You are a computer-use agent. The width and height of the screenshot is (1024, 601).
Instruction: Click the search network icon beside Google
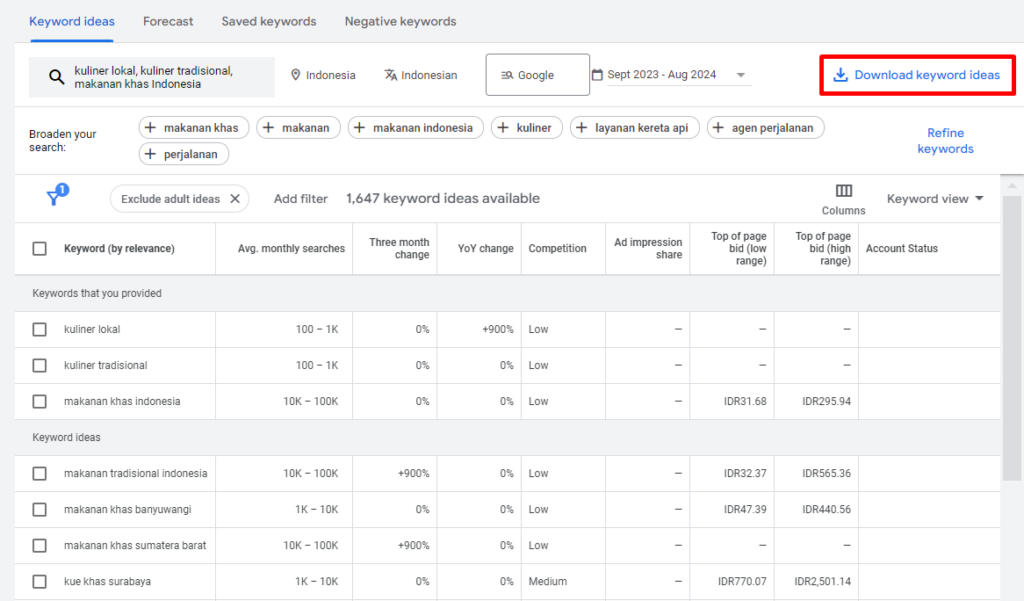point(507,75)
